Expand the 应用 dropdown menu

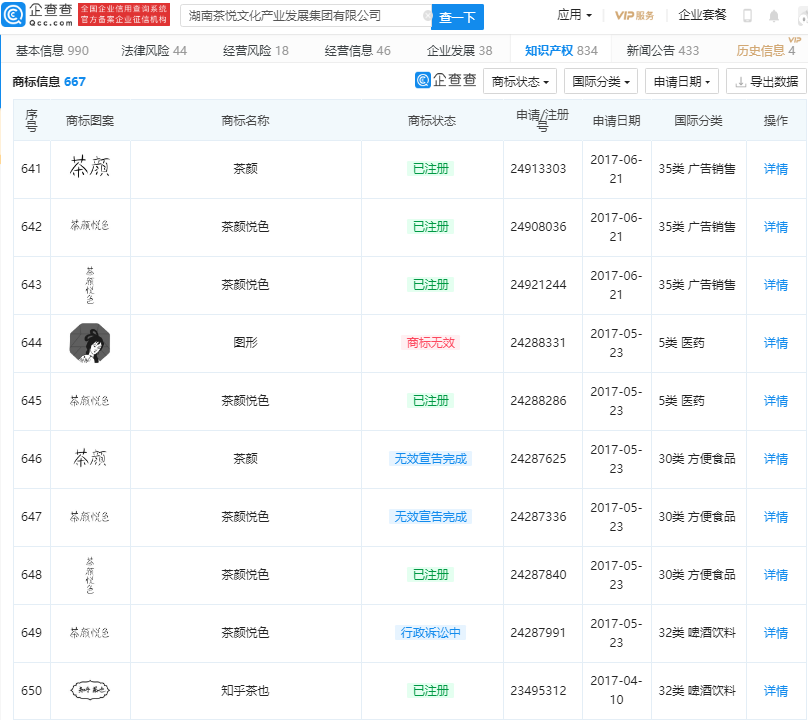(574, 15)
